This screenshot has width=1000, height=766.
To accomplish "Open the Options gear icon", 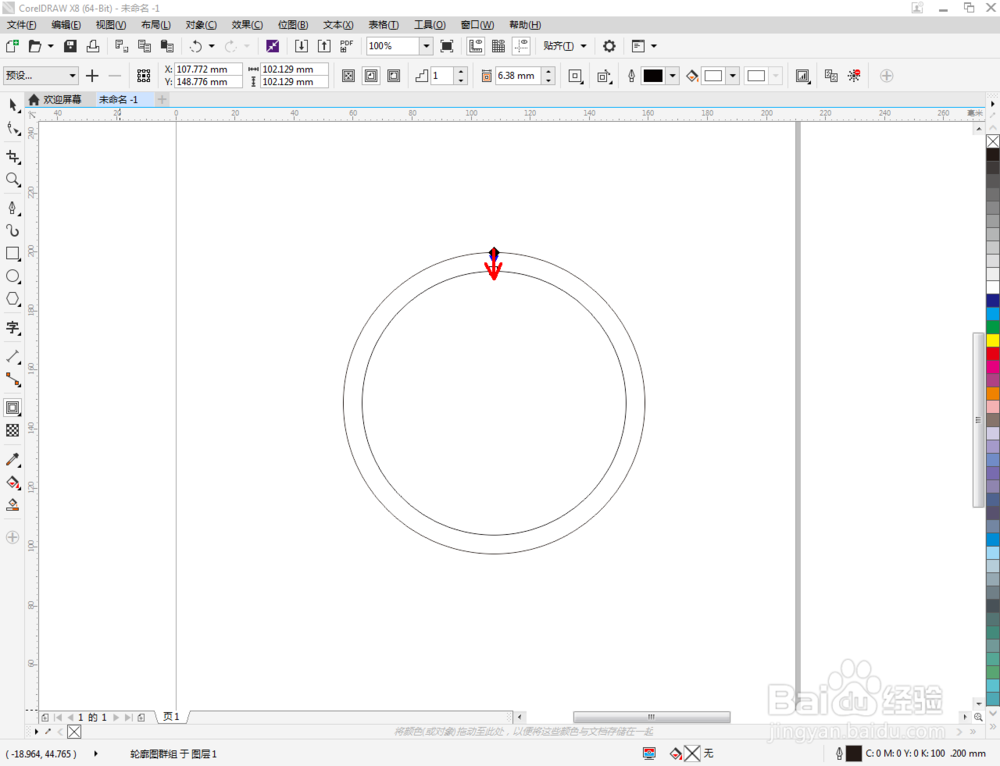I will (x=609, y=46).
